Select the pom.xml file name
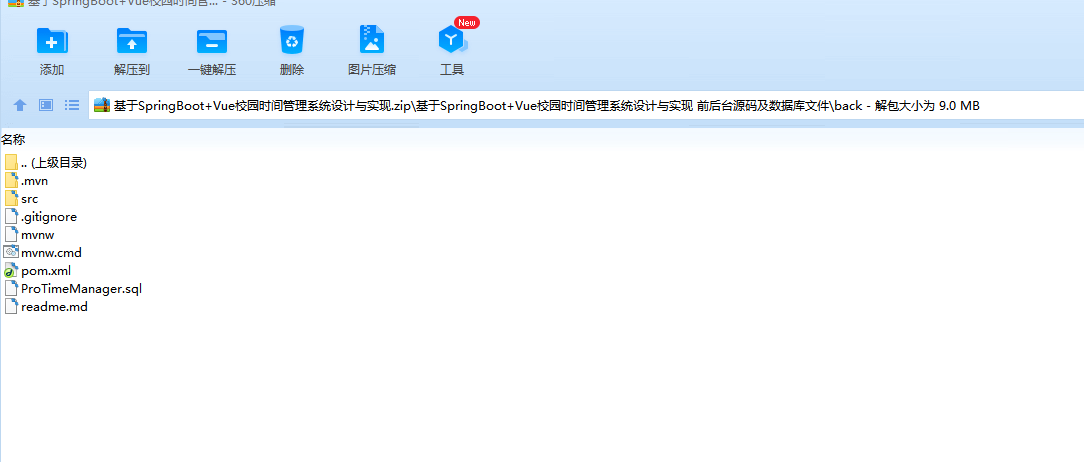The image size is (1084, 462). [46, 271]
